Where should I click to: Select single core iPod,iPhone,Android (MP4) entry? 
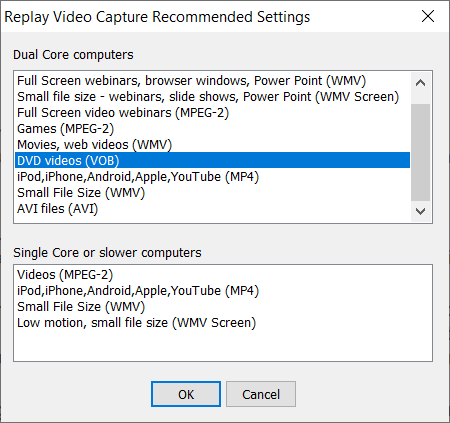tap(223, 291)
